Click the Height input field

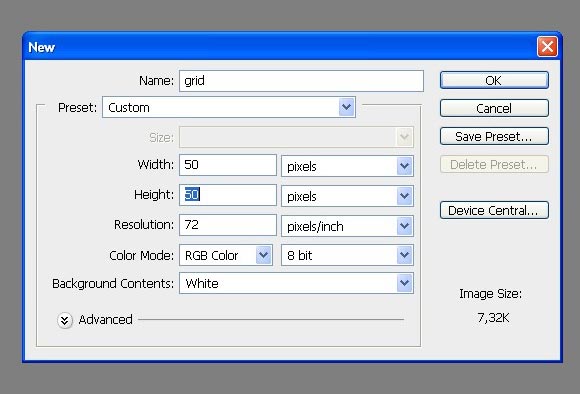coord(228,195)
